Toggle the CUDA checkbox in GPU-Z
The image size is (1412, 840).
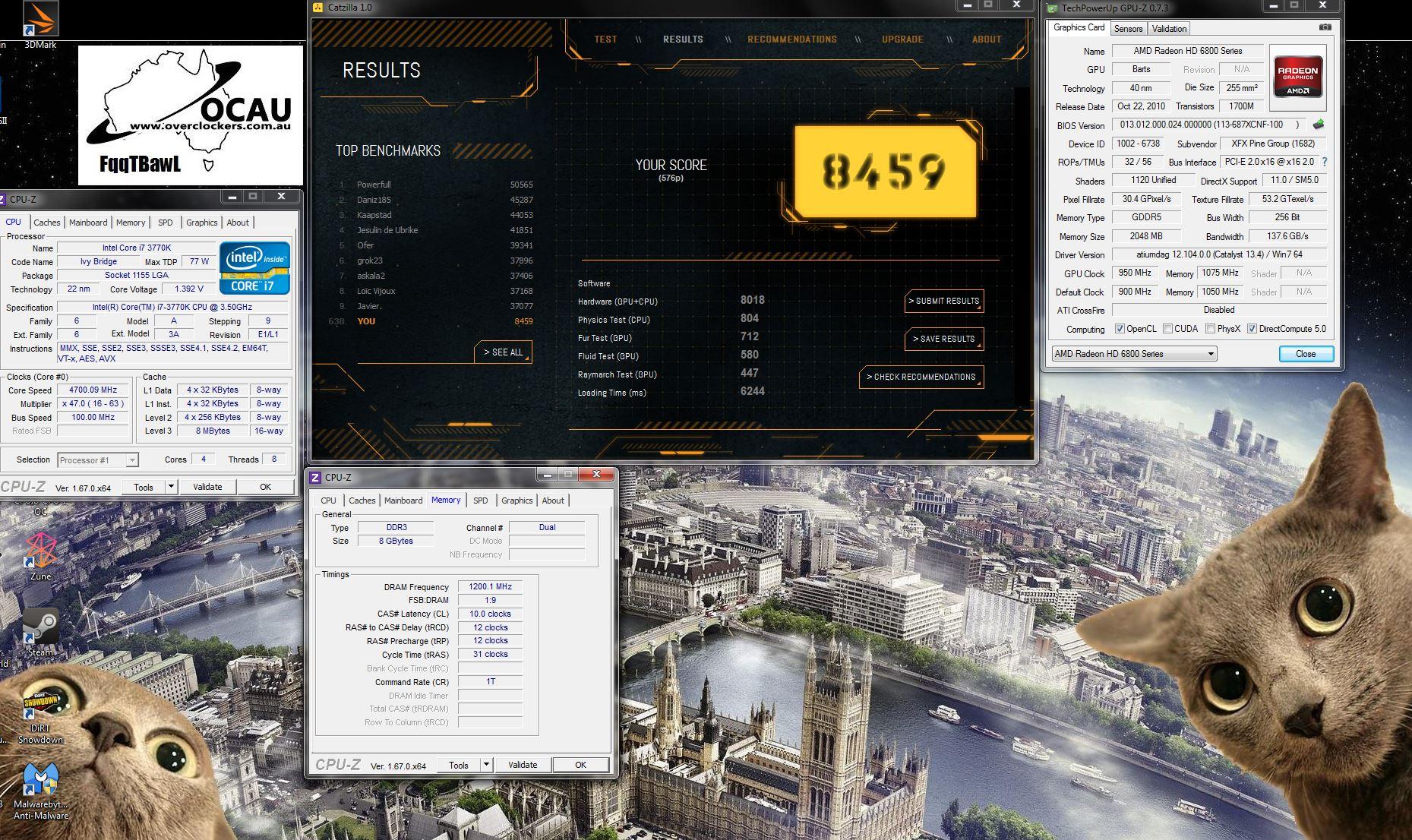(x=1167, y=329)
